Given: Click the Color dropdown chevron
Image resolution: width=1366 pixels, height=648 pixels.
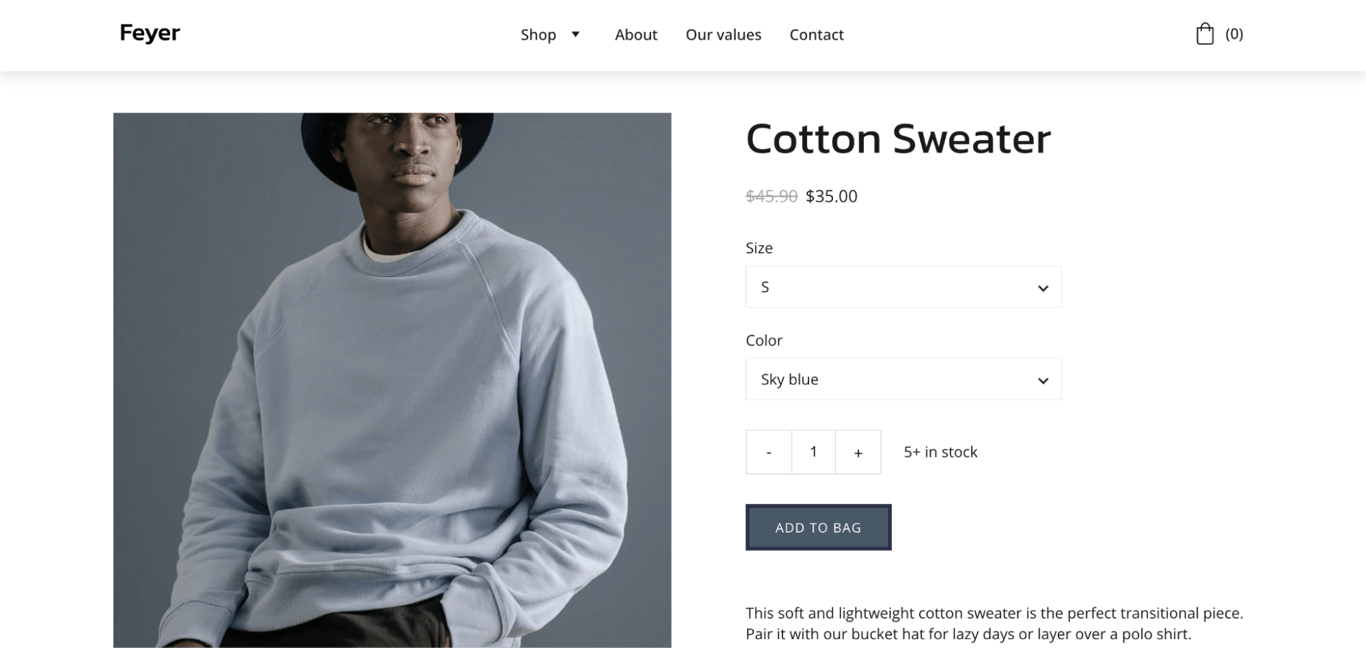Looking at the screenshot, I should [1043, 379].
